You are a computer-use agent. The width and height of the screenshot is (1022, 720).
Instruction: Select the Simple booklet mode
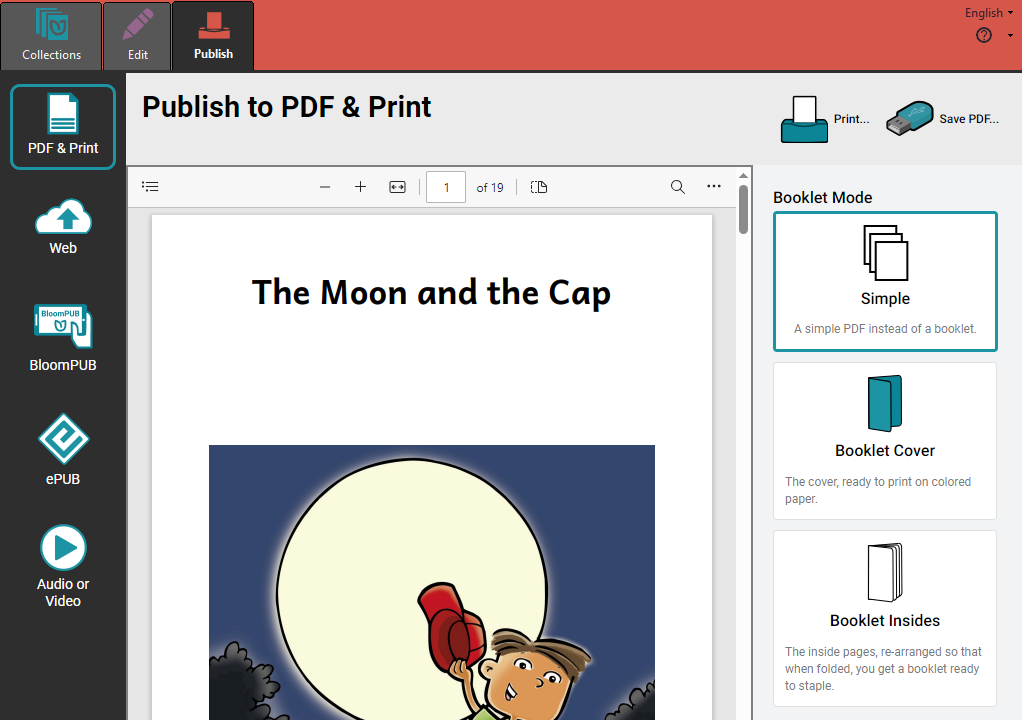(x=885, y=281)
